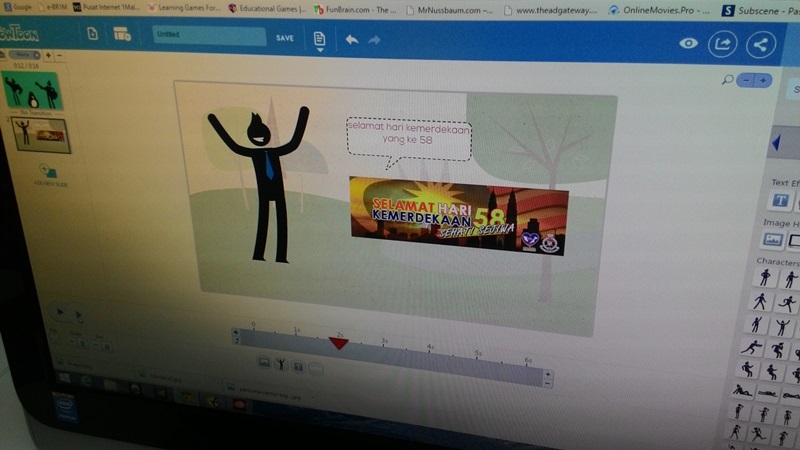Zoom out canvas with minus button
Screen dimensions: 800x450
[x=746, y=80]
